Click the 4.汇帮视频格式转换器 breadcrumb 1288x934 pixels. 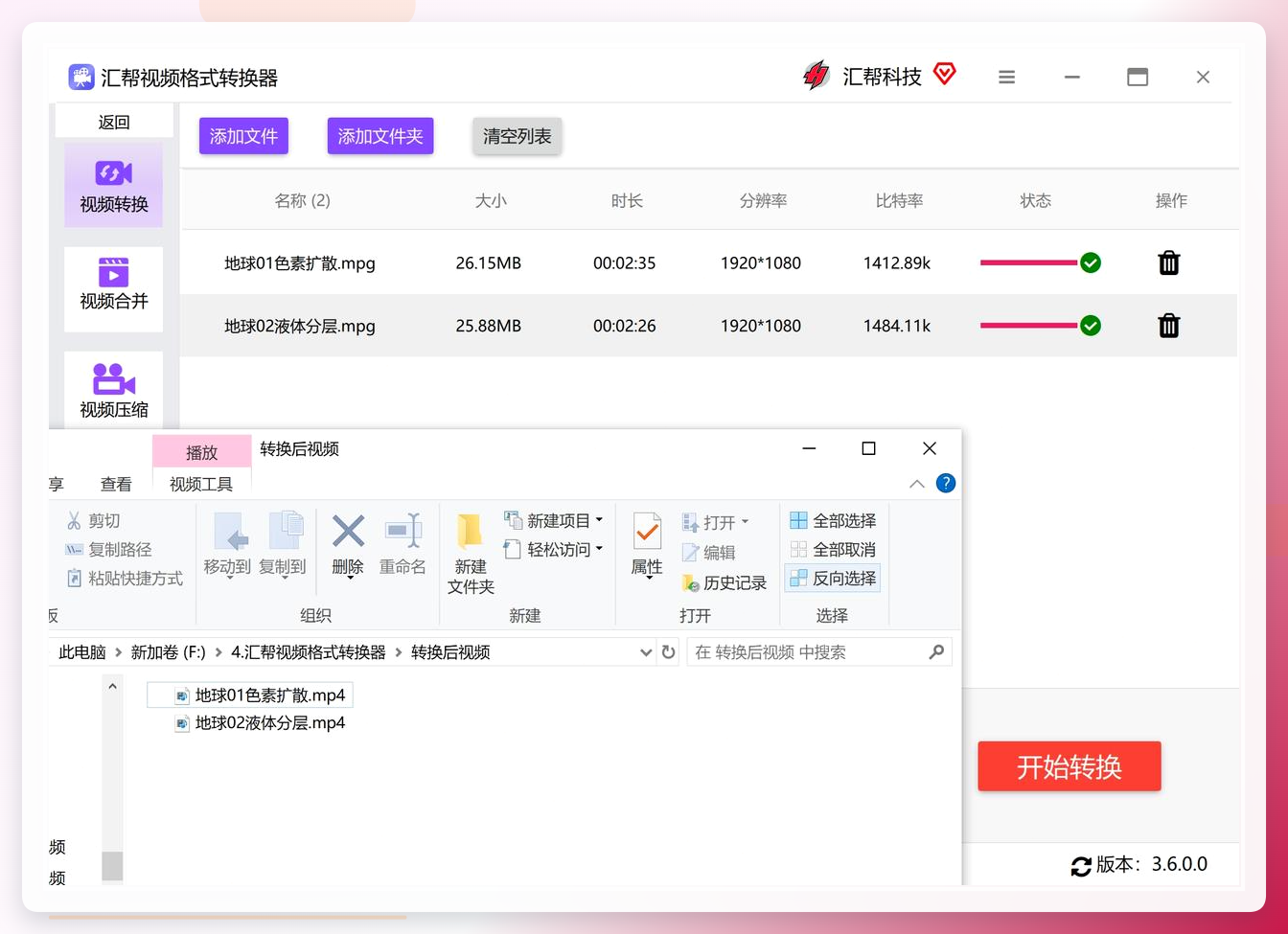[x=309, y=652]
